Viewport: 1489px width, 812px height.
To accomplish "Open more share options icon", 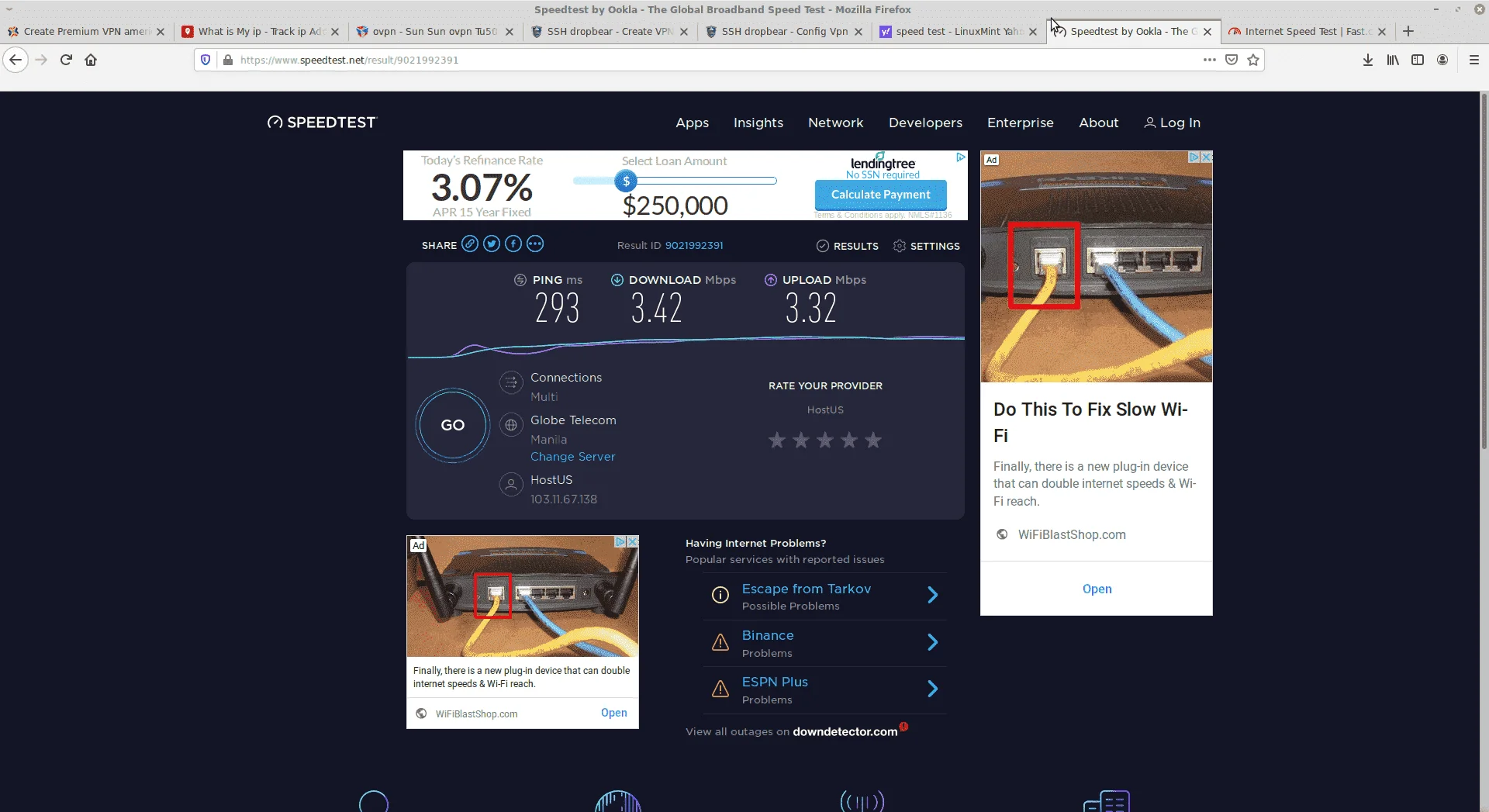I will click(x=535, y=244).
